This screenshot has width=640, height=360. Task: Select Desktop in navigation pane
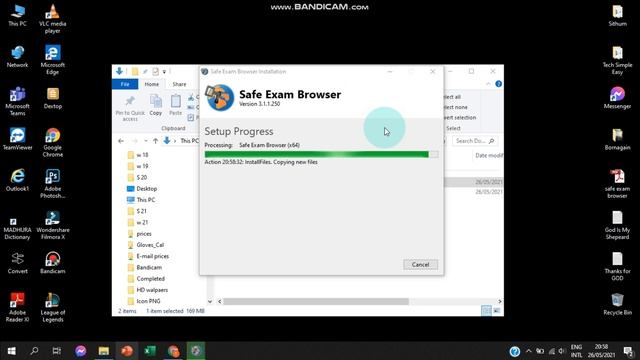click(142, 189)
